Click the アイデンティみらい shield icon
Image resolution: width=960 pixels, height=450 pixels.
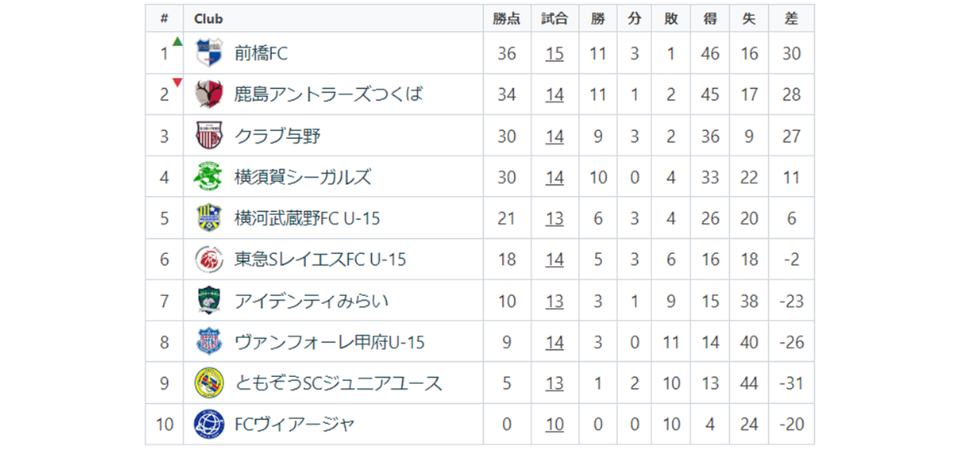point(208,300)
